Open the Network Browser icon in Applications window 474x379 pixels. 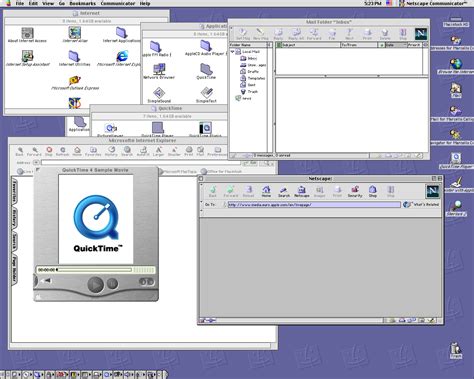(x=159, y=71)
